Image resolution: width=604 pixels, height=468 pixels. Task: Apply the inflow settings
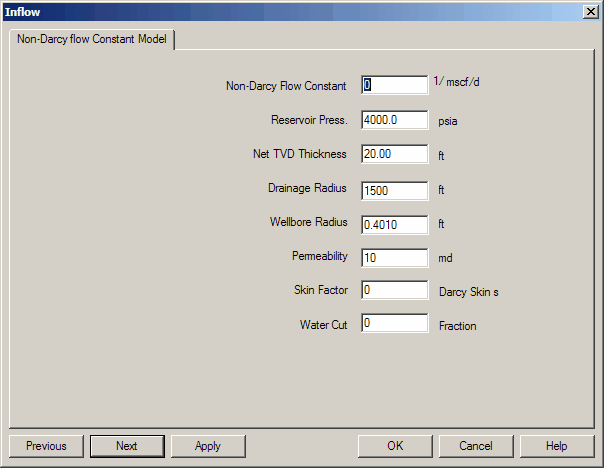pos(208,446)
